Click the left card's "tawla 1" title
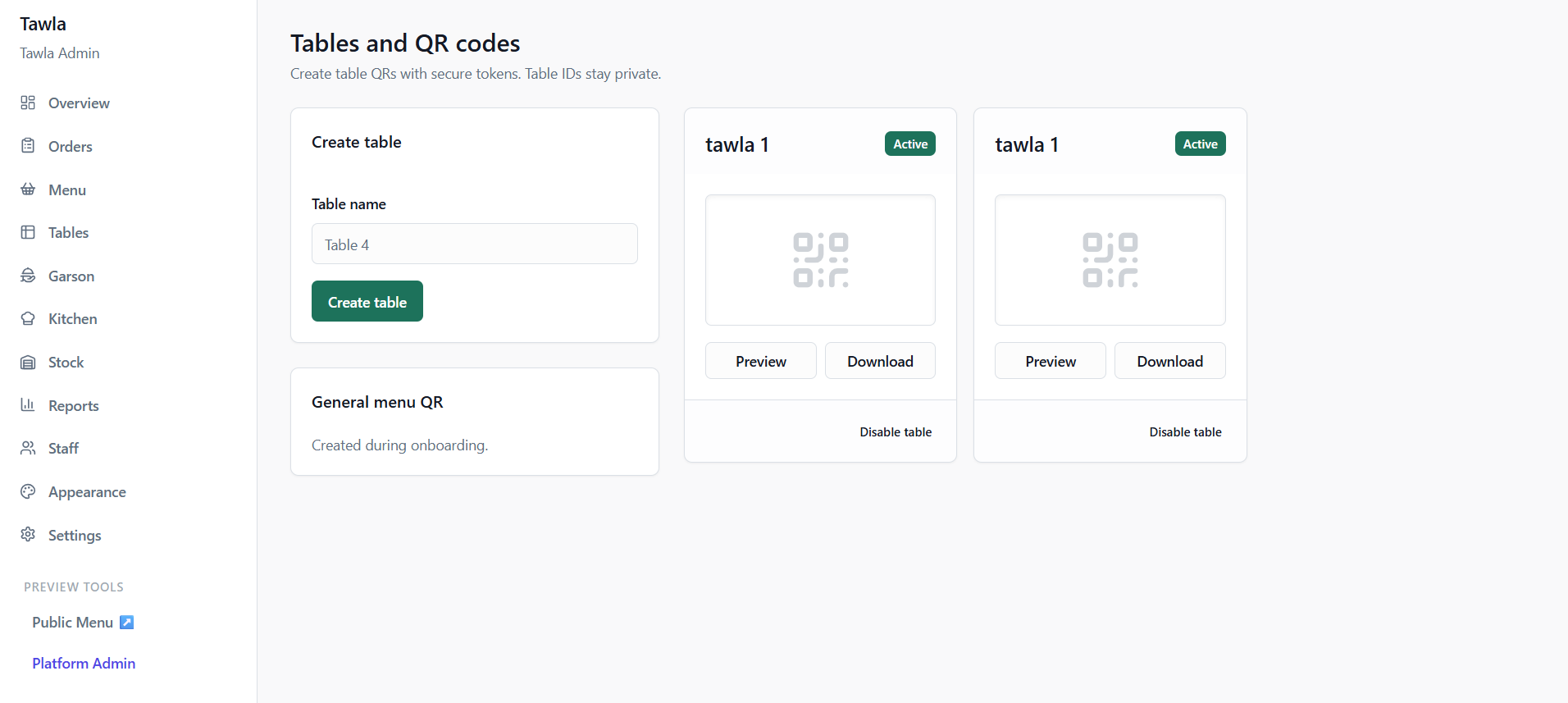The height and width of the screenshot is (703, 1568). coord(737,144)
